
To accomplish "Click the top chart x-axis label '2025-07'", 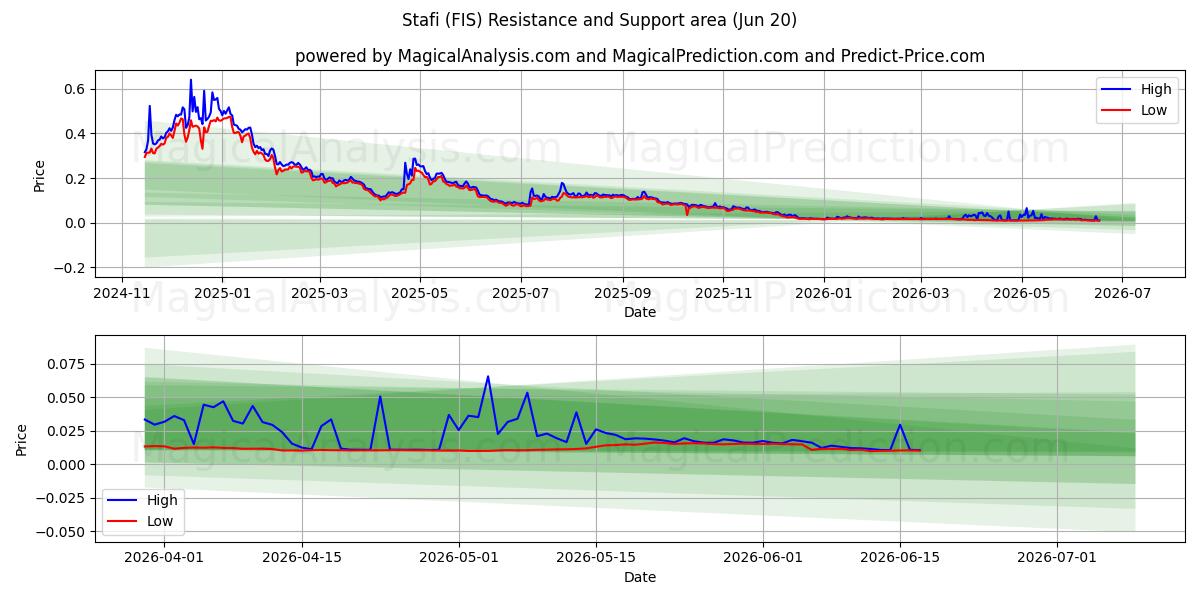I will click(521, 293).
